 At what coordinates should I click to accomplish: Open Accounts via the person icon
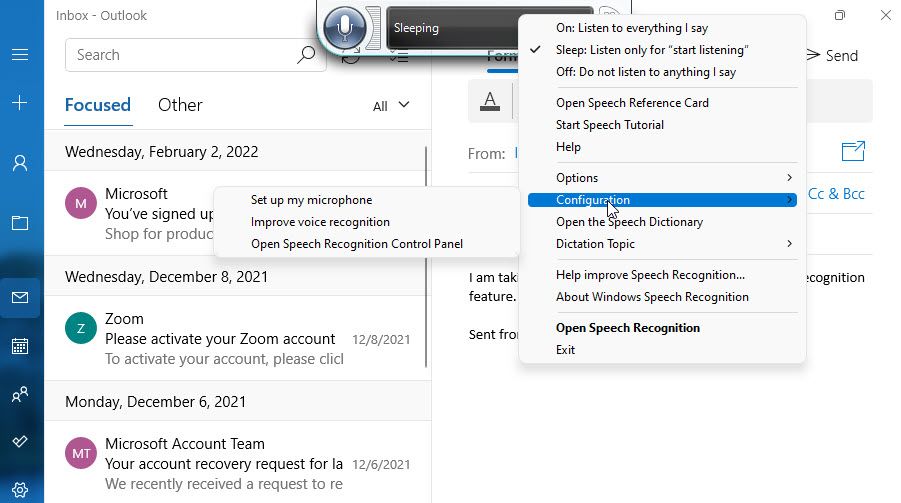point(20,163)
